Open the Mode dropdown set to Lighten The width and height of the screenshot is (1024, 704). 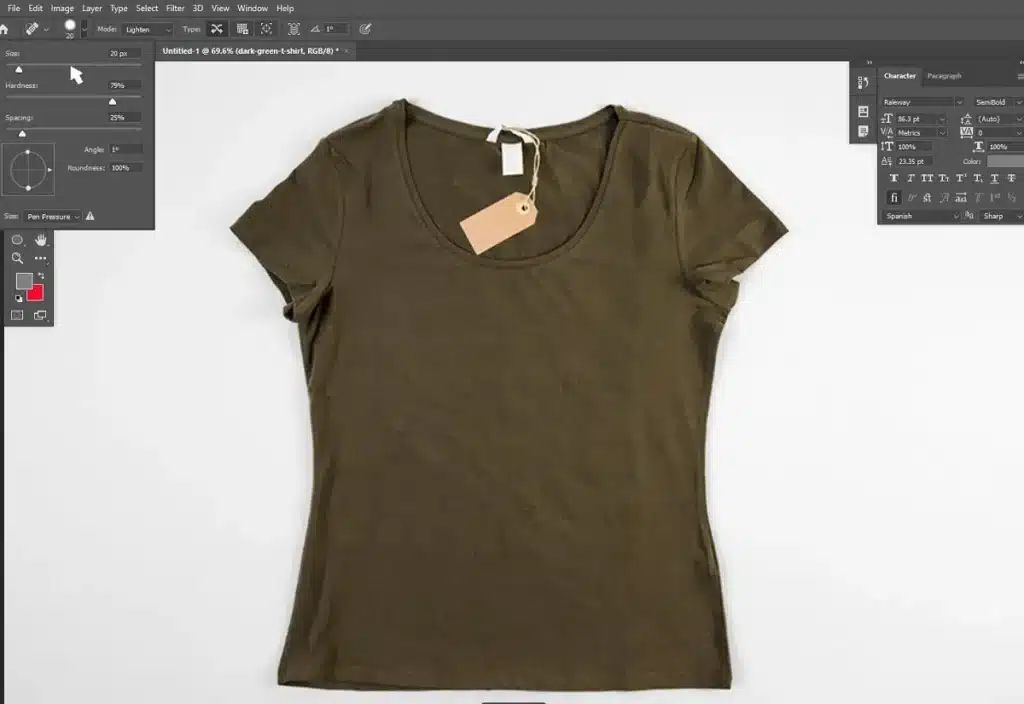[x=147, y=30]
